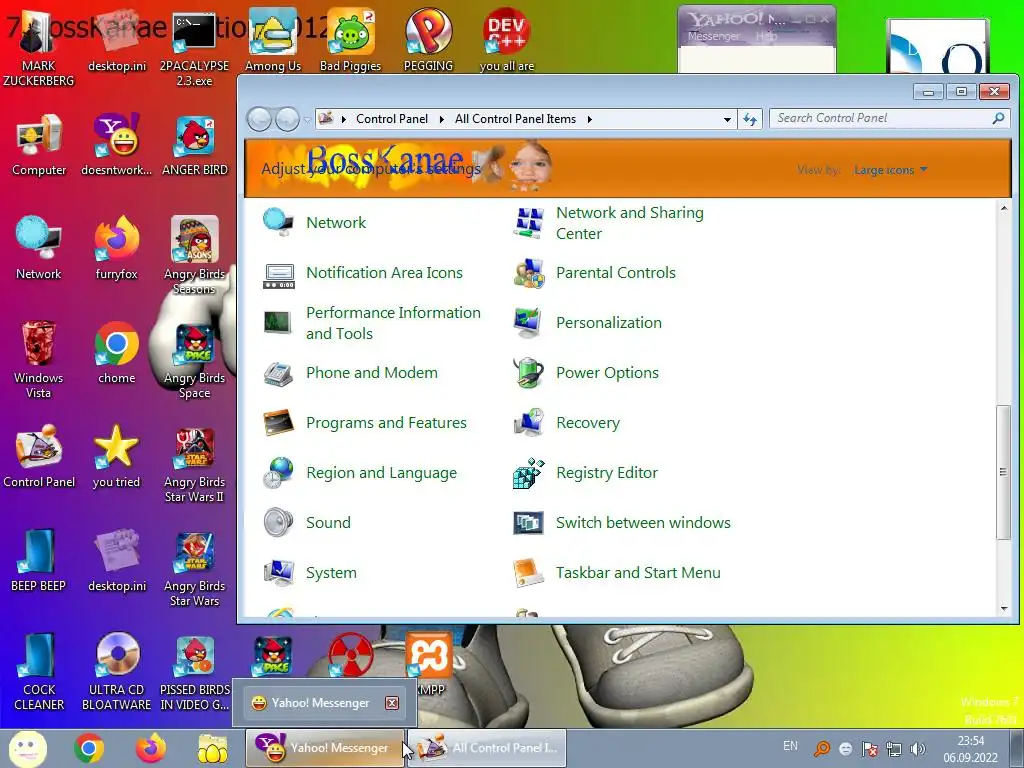Open volume speaker tray icon
This screenshot has width=1024, height=768.
pyautogui.click(x=918, y=749)
